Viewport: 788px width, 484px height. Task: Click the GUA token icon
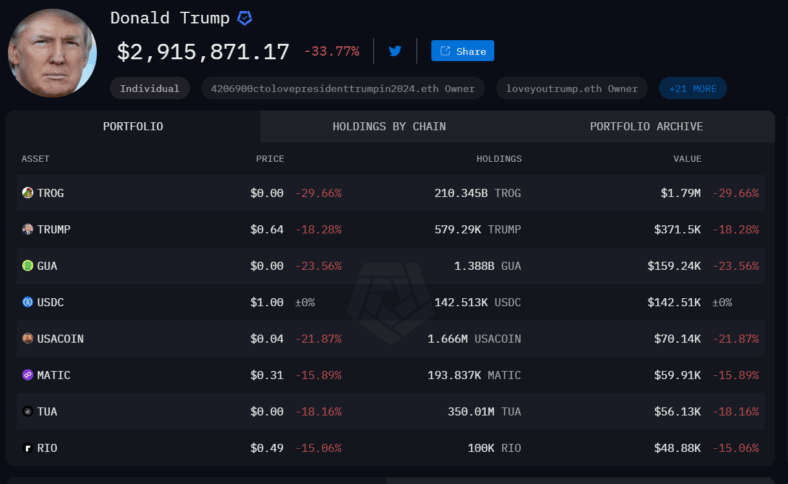[28, 266]
